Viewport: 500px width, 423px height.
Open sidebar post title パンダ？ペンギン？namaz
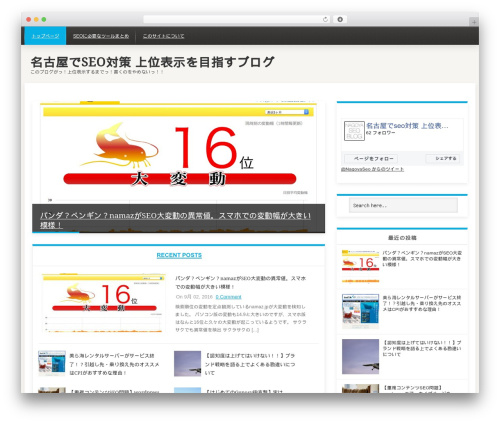pos(422,259)
